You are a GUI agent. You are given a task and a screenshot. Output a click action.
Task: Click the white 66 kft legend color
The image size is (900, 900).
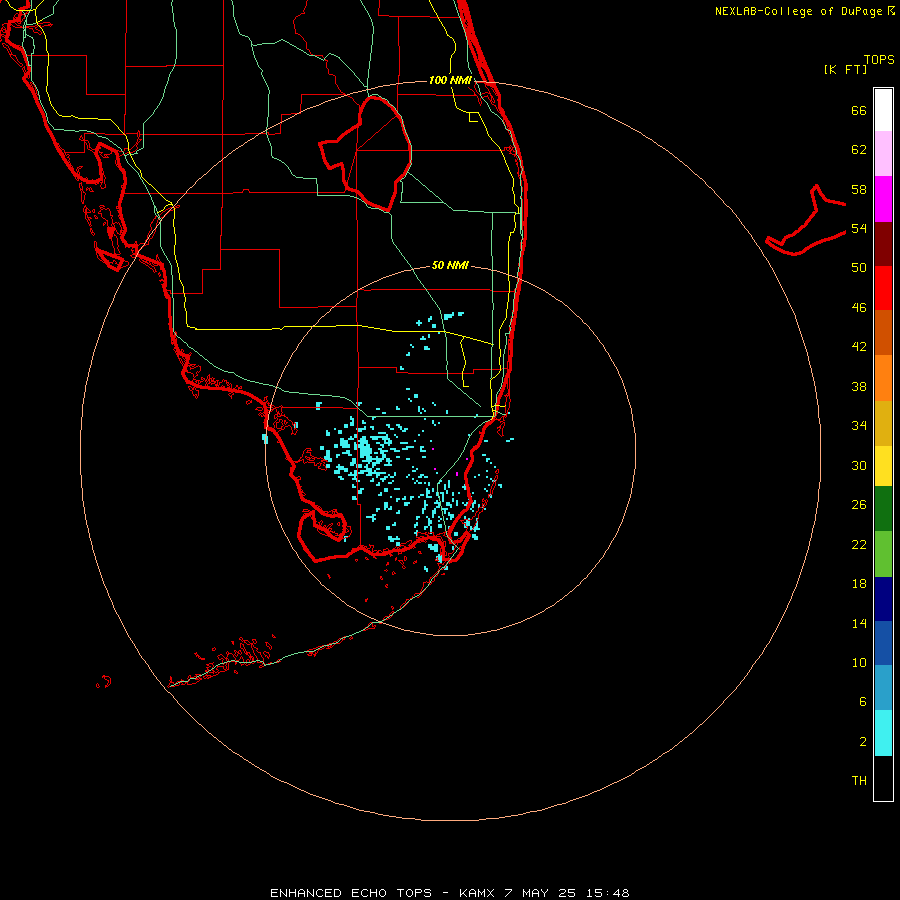coord(883,110)
